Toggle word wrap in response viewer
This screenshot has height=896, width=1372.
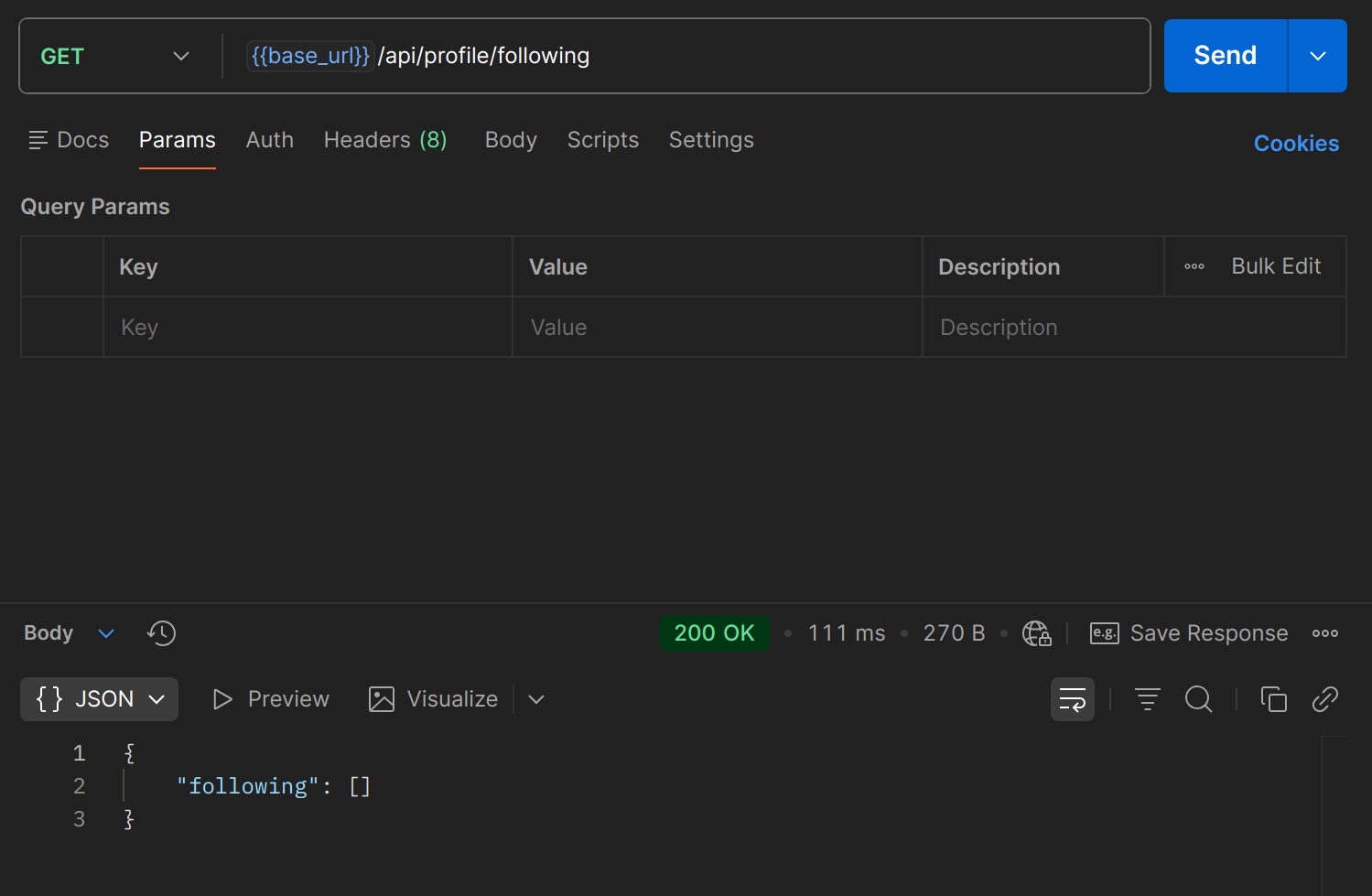click(x=1072, y=699)
